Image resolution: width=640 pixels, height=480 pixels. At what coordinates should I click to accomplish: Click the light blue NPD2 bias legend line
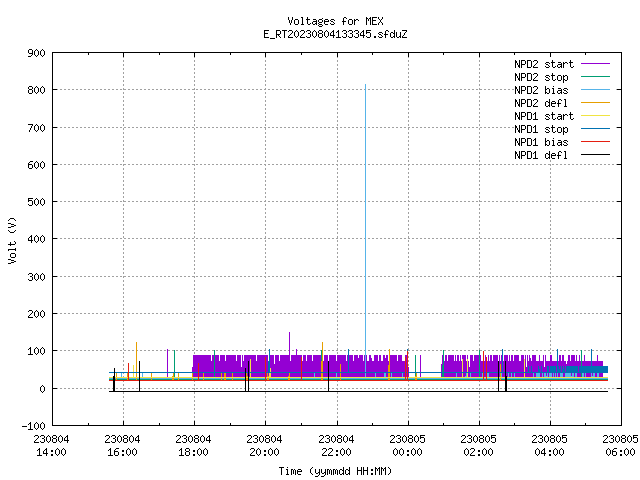click(x=596, y=90)
